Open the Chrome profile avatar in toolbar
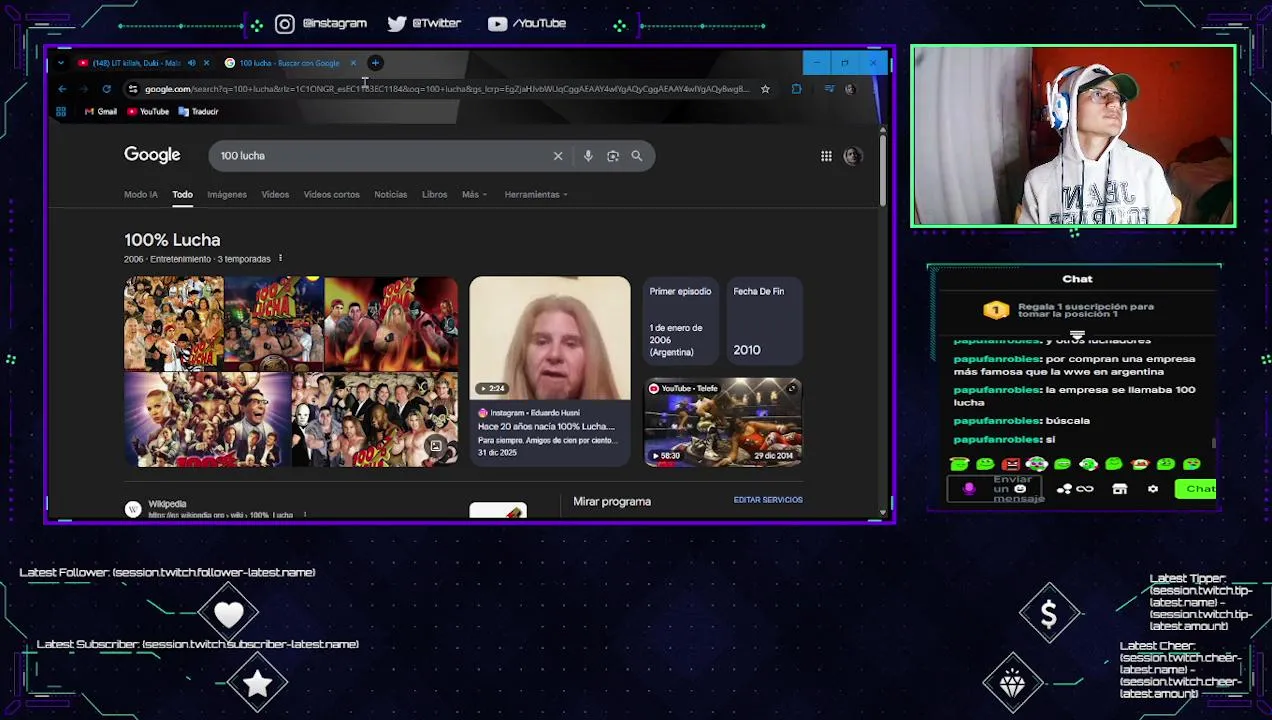This screenshot has width=1272, height=720. pyautogui.click(x=850, y=89)
